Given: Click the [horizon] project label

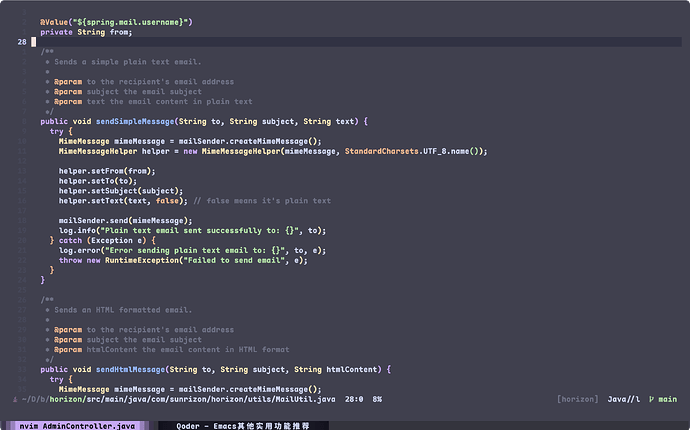Looking at the screenshot, I should point(577,399).
